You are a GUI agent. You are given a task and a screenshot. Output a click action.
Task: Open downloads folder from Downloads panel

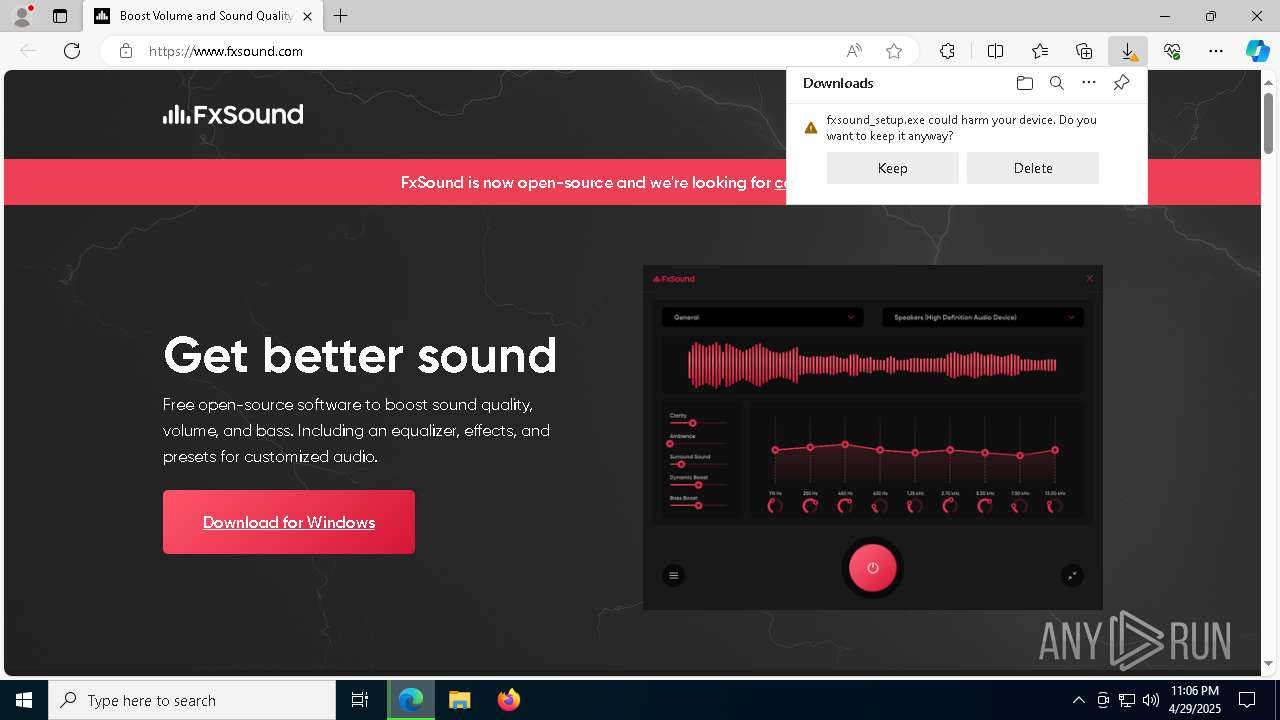point(1025,83)
